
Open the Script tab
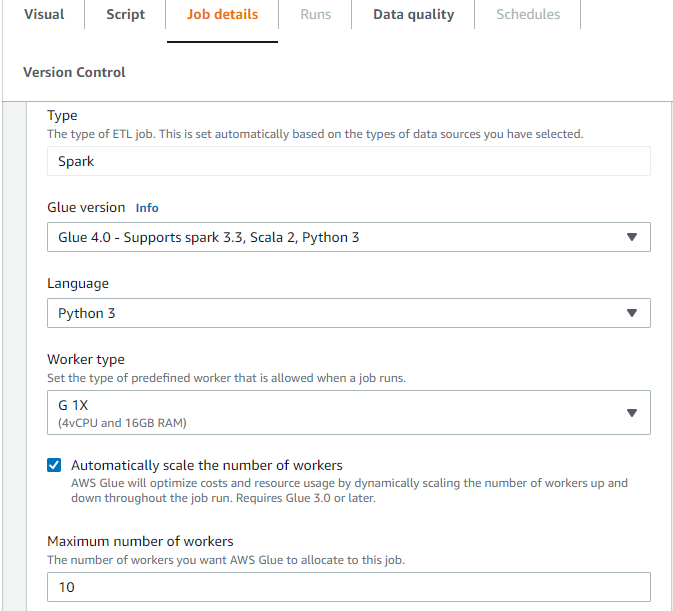[x=125, y=15]
